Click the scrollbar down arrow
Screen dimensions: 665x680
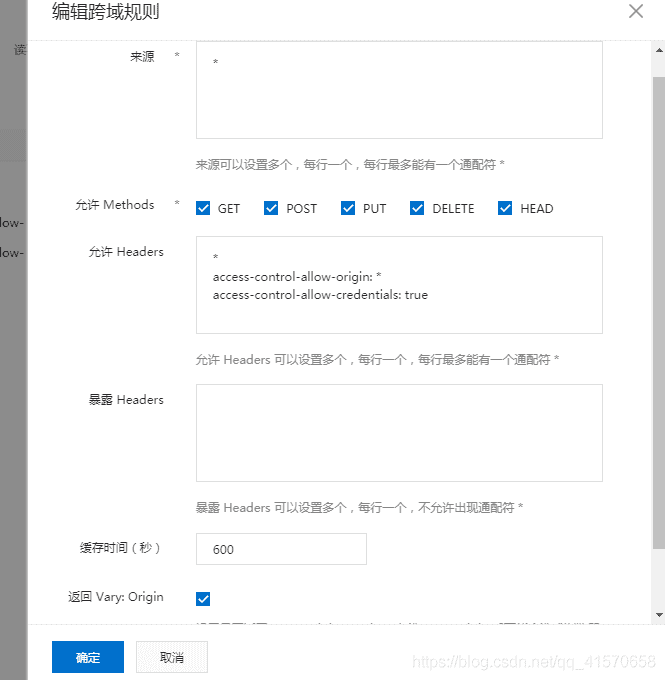659,615
